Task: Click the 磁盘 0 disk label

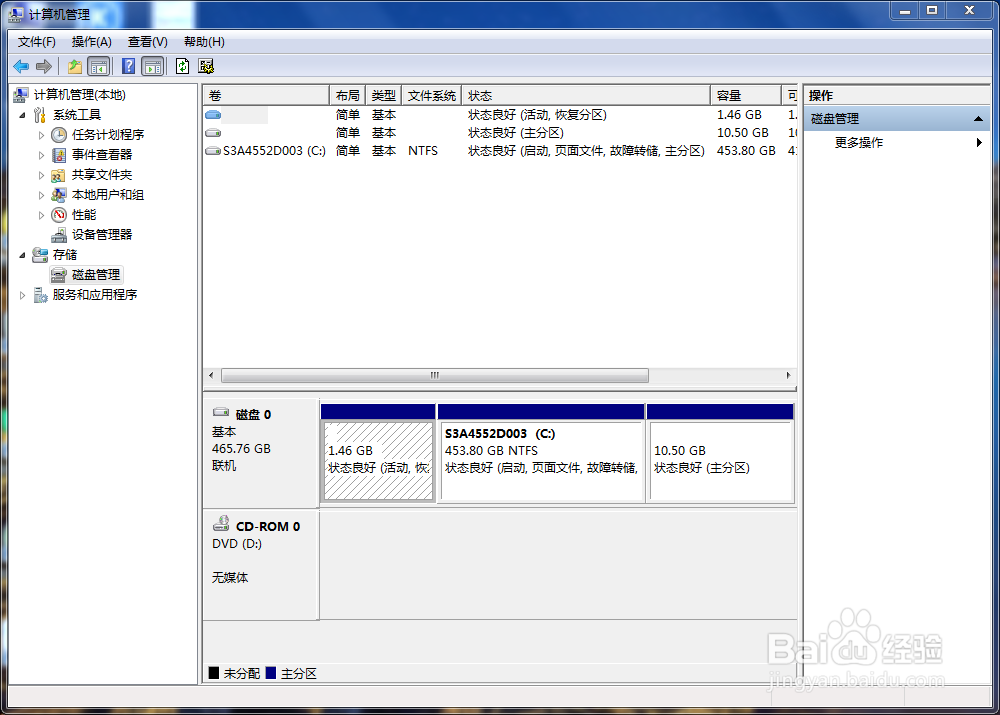Action: pos(253,415)
